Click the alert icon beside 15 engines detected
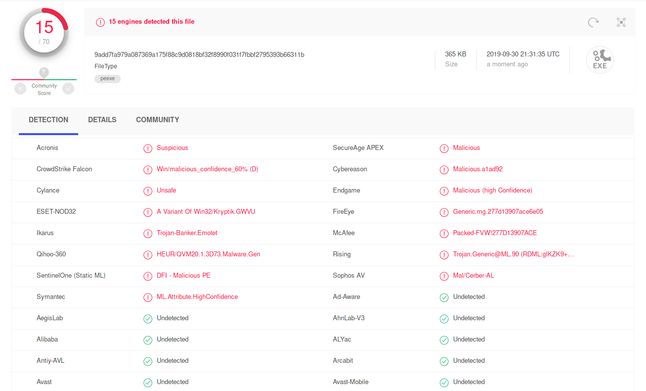 [100, 22]
